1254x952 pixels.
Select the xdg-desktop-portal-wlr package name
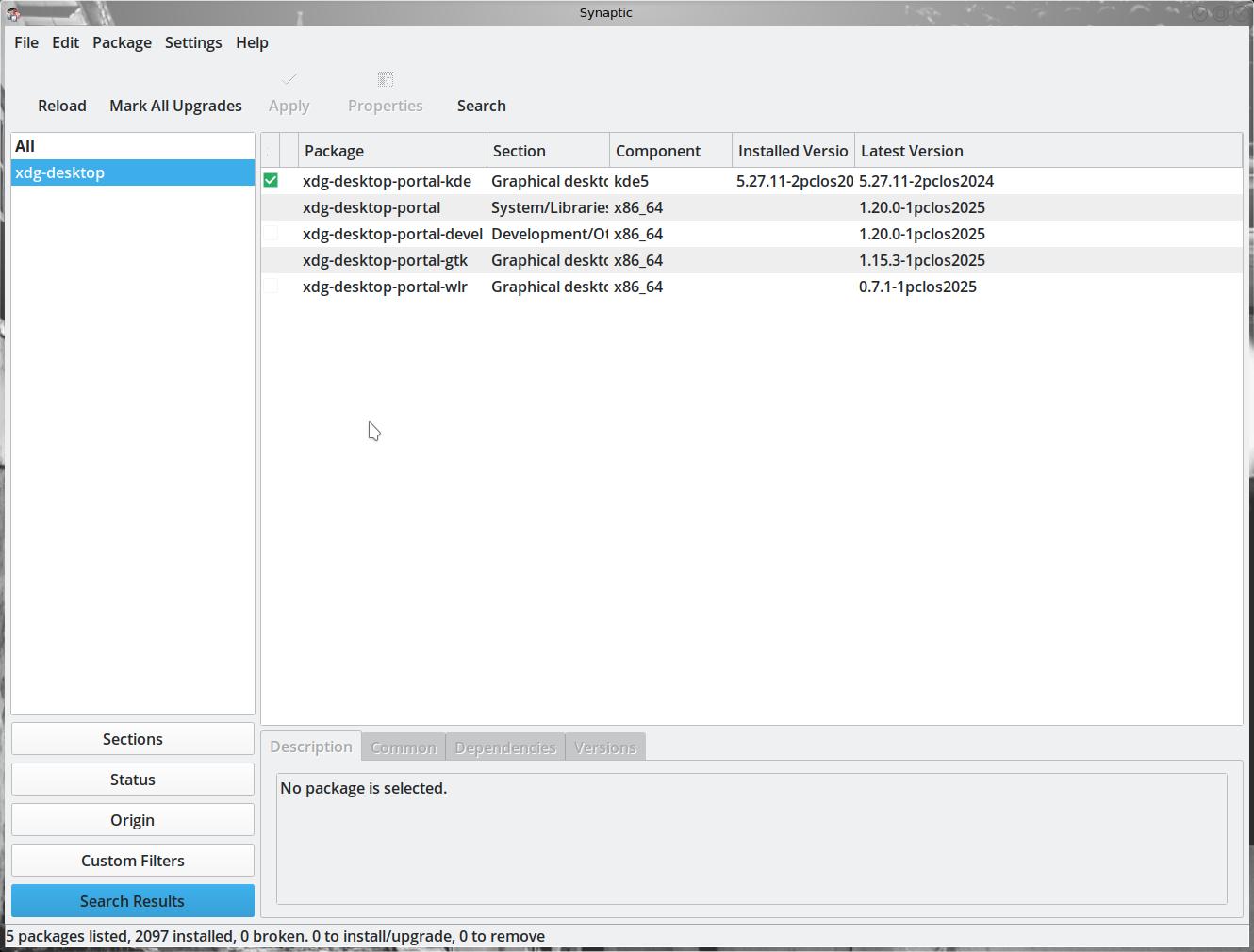coord(385,287)
